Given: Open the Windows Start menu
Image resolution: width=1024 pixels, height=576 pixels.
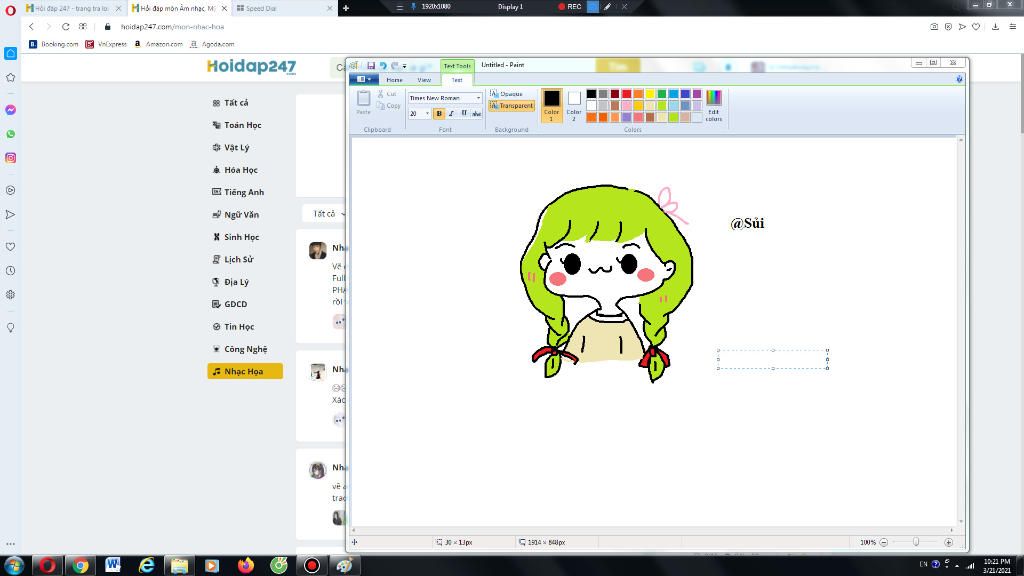Looking at the screenshot, I should pos(14,566).
